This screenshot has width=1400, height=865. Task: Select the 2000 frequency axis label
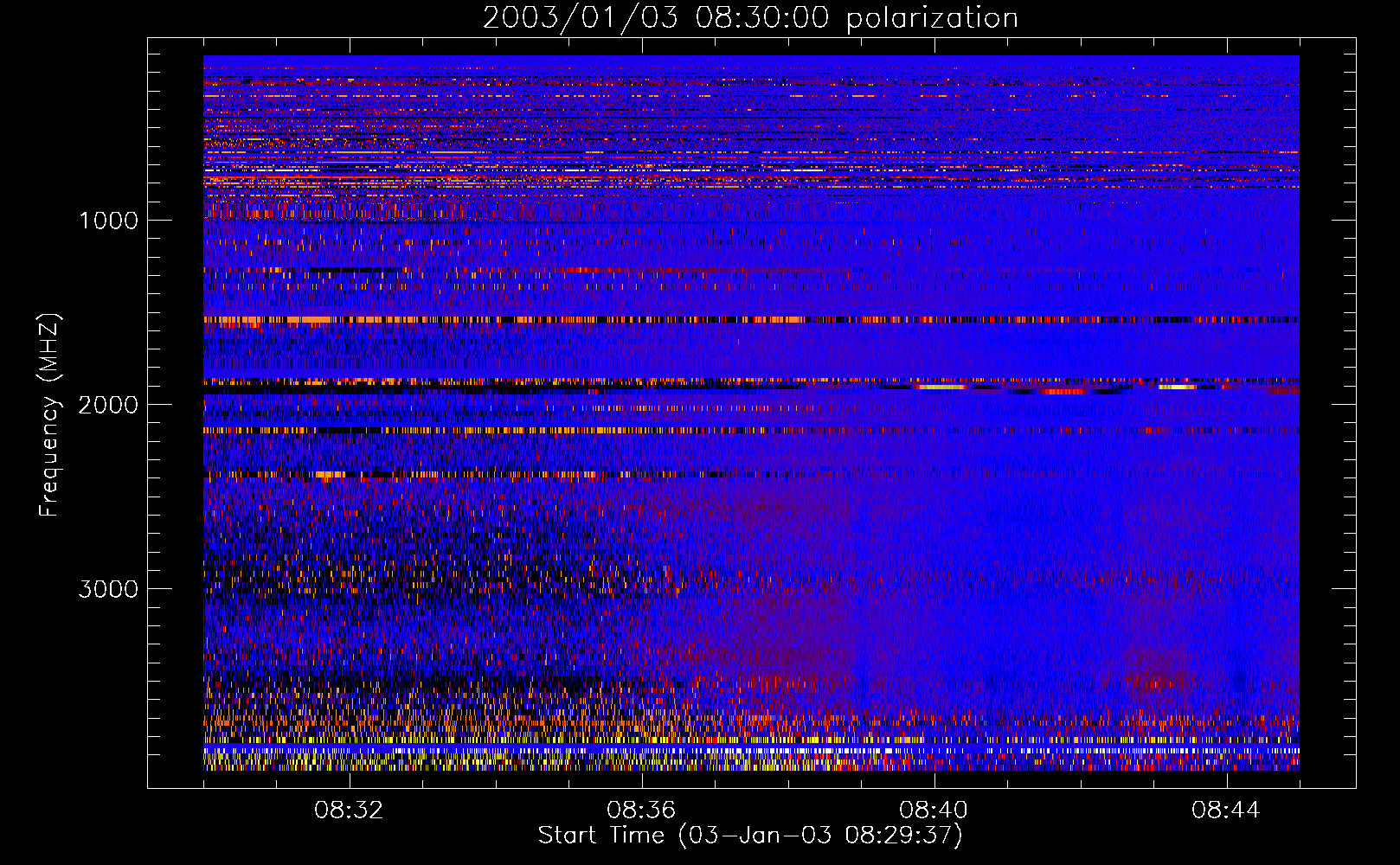pos(108,405)
